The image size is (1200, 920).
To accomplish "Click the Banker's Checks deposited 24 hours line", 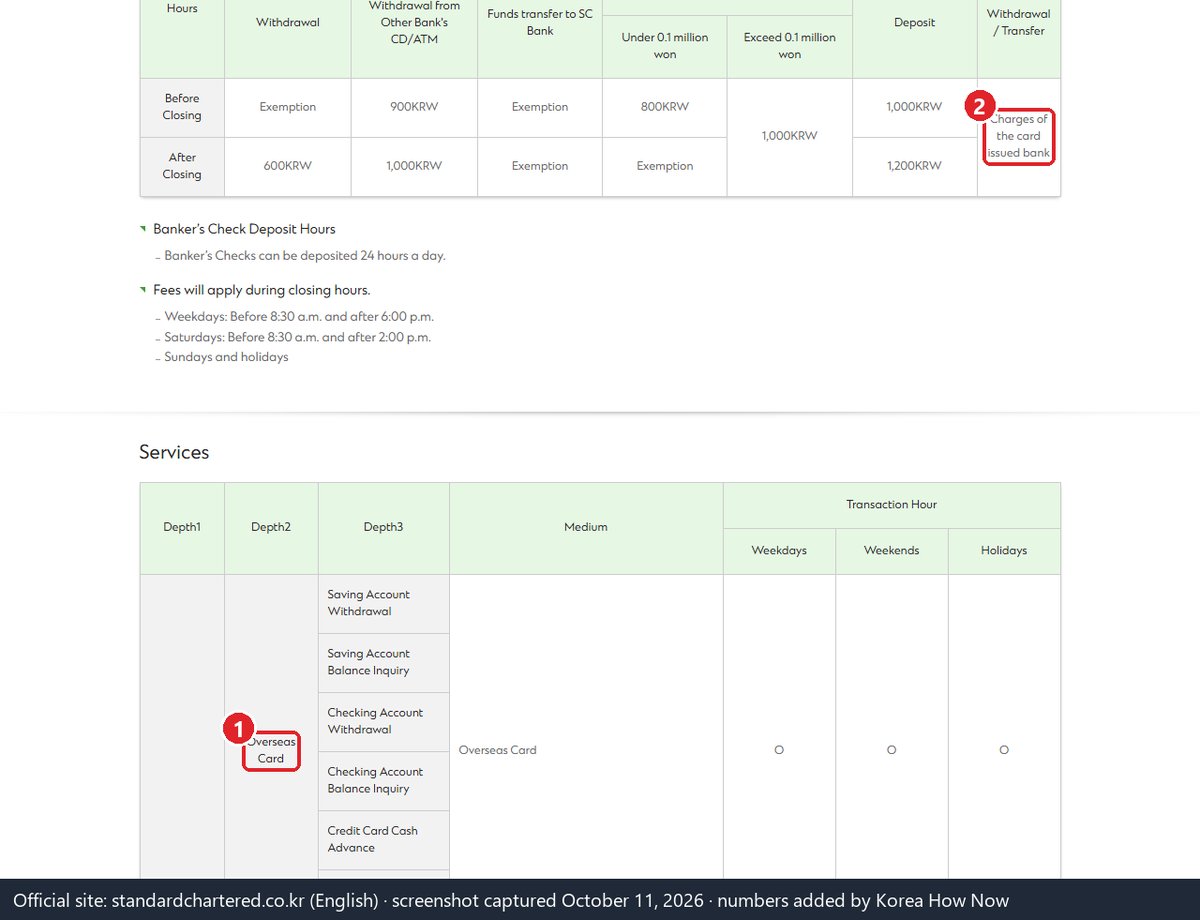I will pyautogui.click(x=305, y=256).
